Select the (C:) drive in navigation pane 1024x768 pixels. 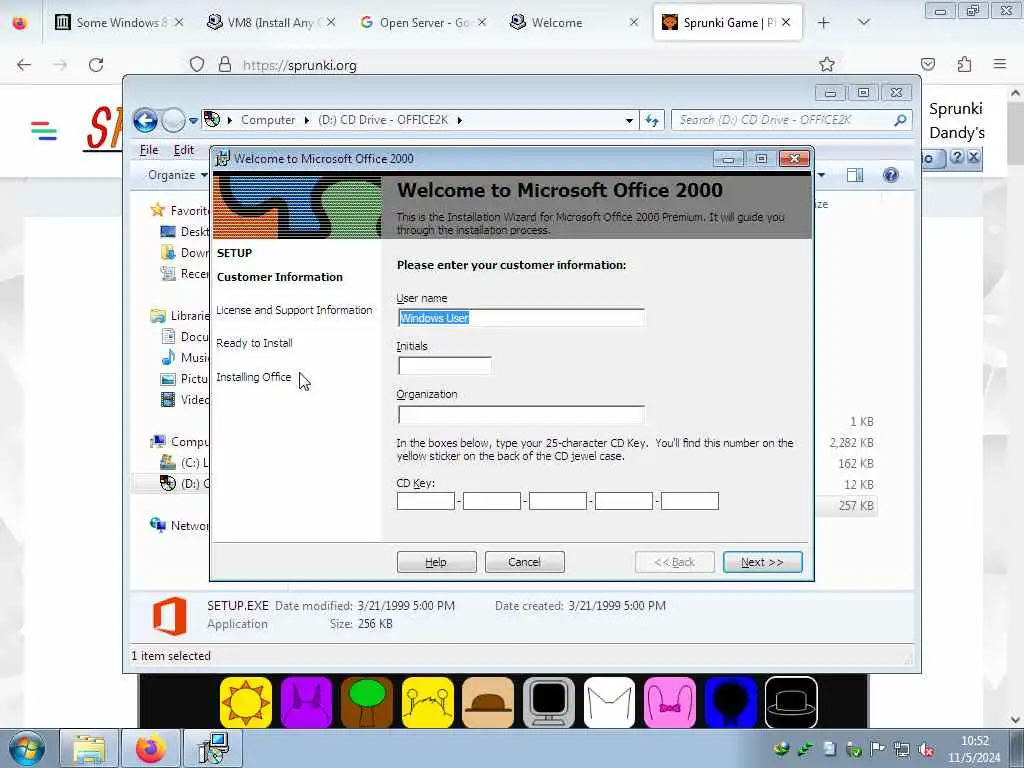[x=185, y=463]
